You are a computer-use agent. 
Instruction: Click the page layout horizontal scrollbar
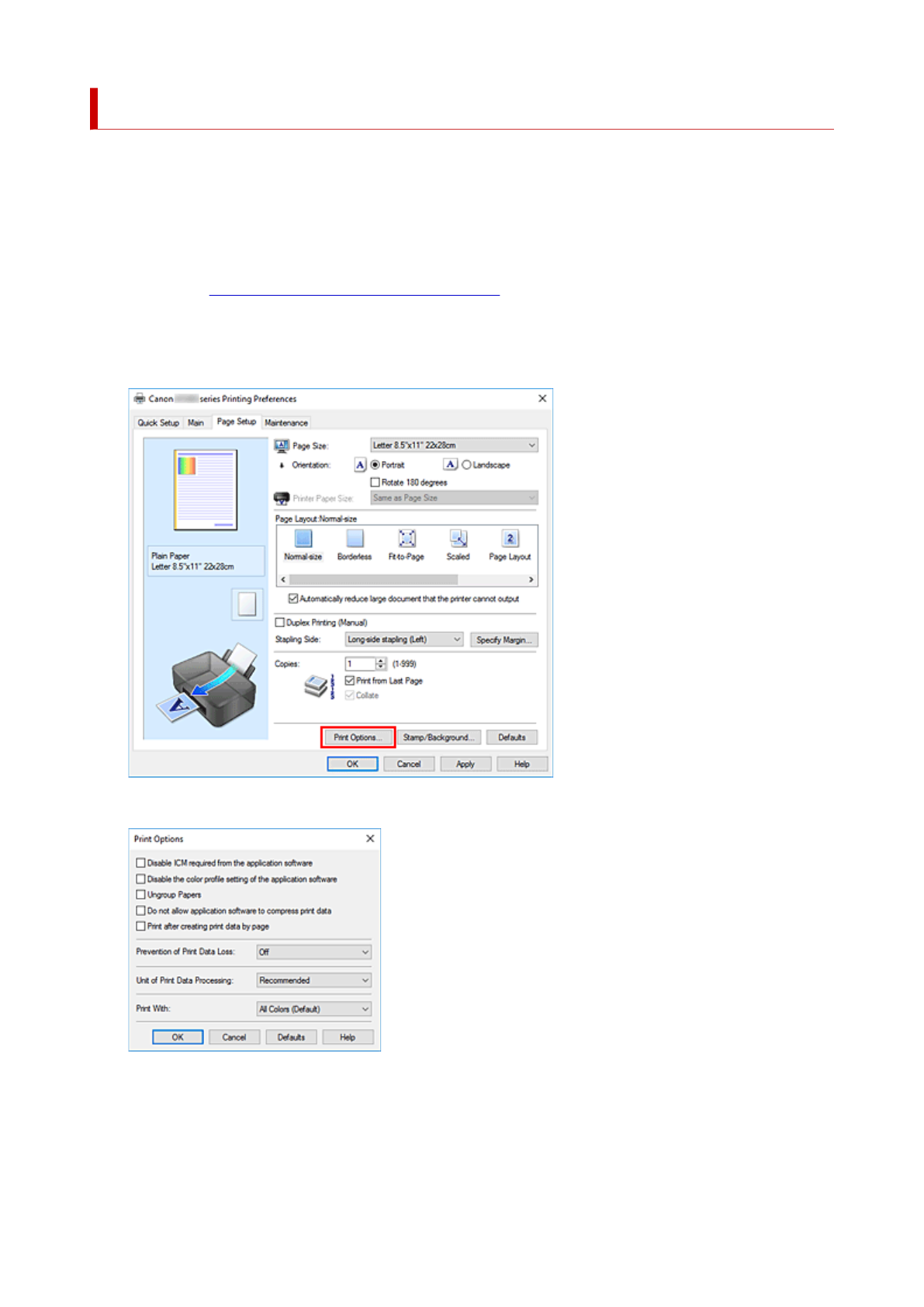click(x=373, y=580)
